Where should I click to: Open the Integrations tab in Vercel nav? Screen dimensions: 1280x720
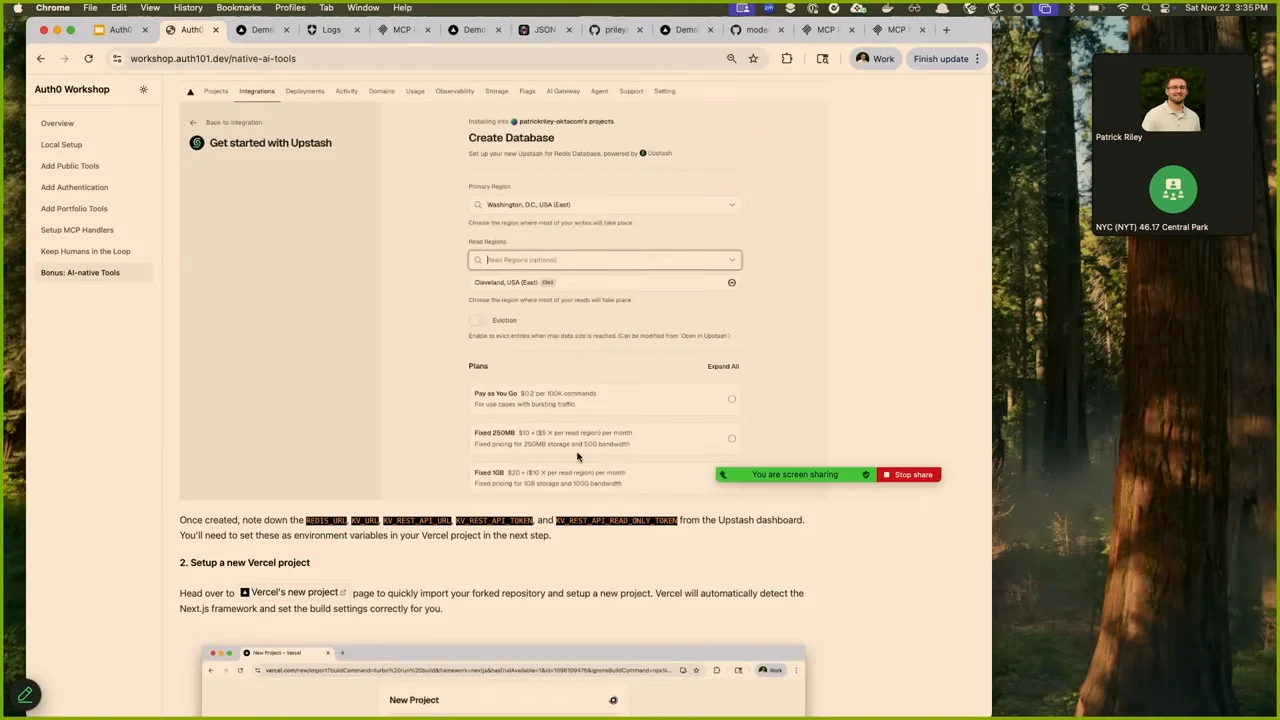tap(257, 92)
